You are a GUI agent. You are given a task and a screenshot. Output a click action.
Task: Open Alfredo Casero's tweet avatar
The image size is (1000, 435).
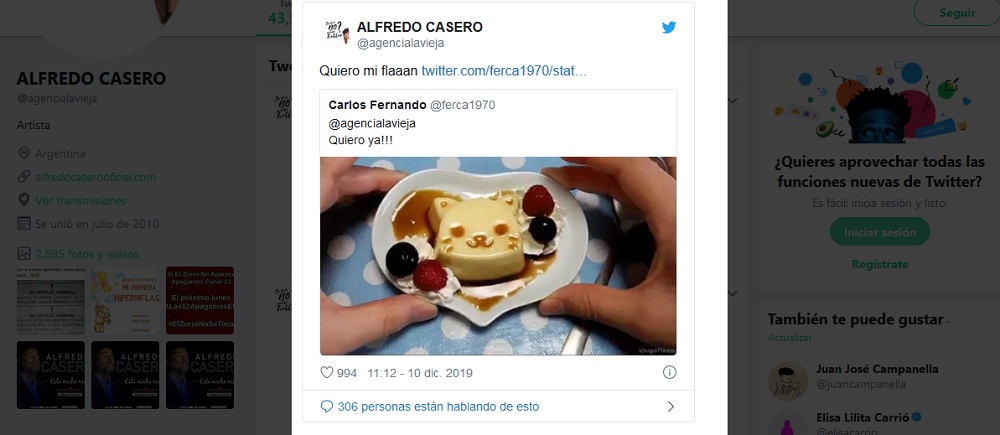tap(337, 33)
